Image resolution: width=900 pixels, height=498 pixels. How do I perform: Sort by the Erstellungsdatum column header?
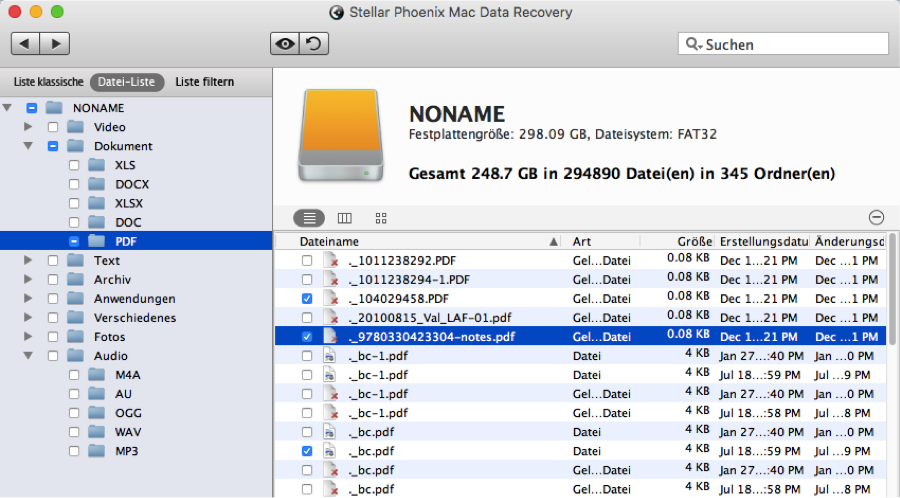point(762,242)
